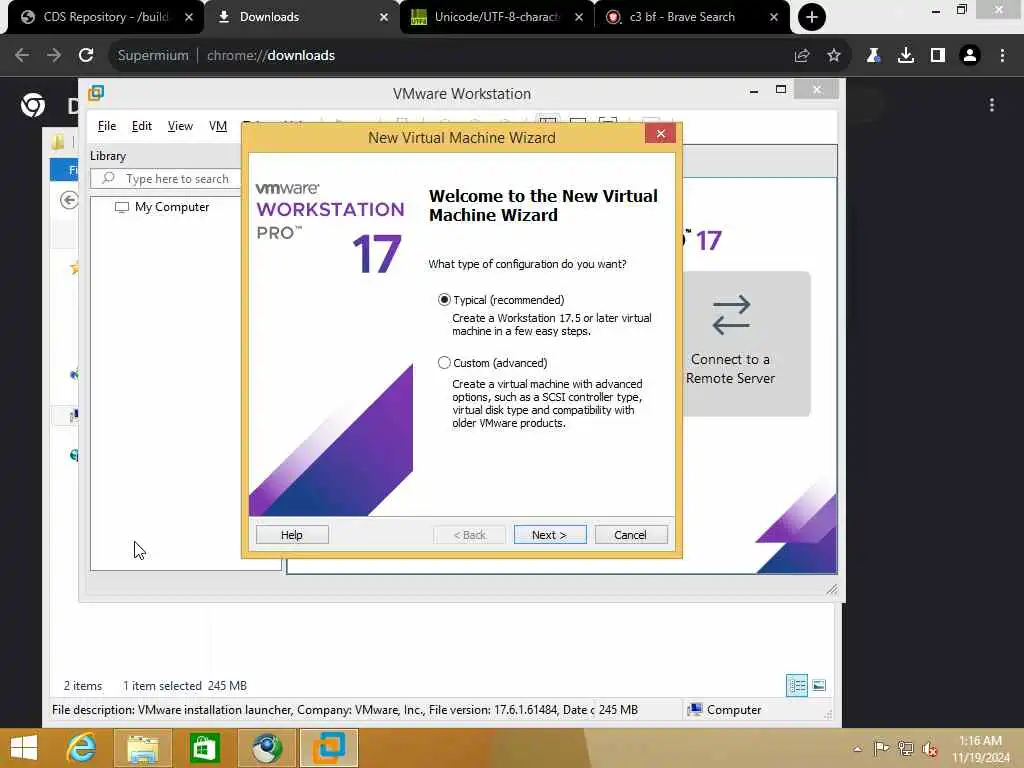Click the browser back arrow
Screen dimensions: 1024x768
pos(22,56)
